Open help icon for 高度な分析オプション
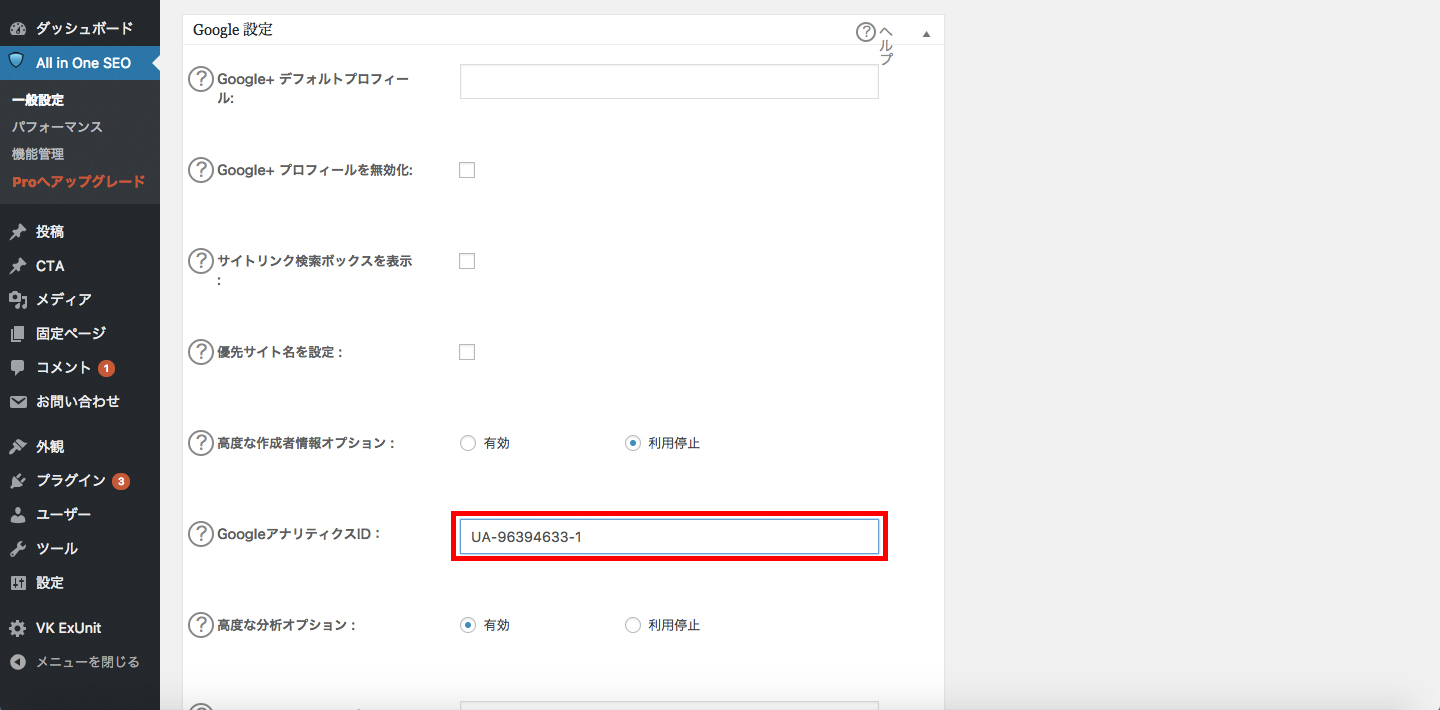Image resolution: width=1440 pixels, height=710 pixels. (201, 625)
